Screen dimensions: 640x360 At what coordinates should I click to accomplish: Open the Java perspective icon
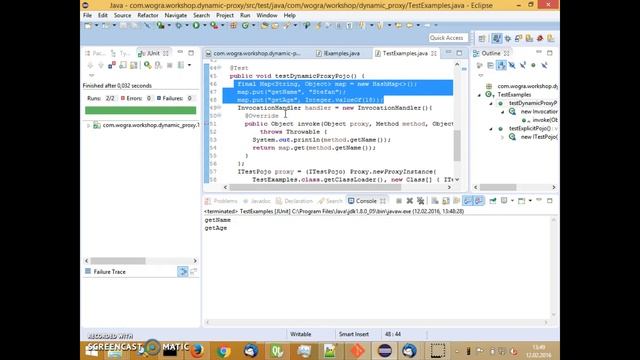[x=496, y=38]
